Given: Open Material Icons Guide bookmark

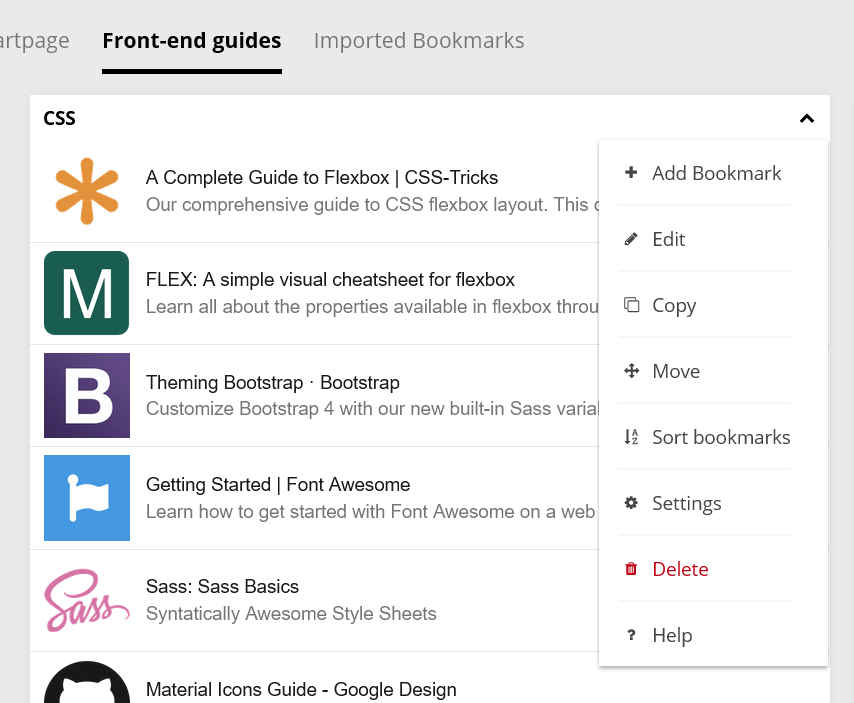Looking at the screenshot, I should tap(301, 689).
